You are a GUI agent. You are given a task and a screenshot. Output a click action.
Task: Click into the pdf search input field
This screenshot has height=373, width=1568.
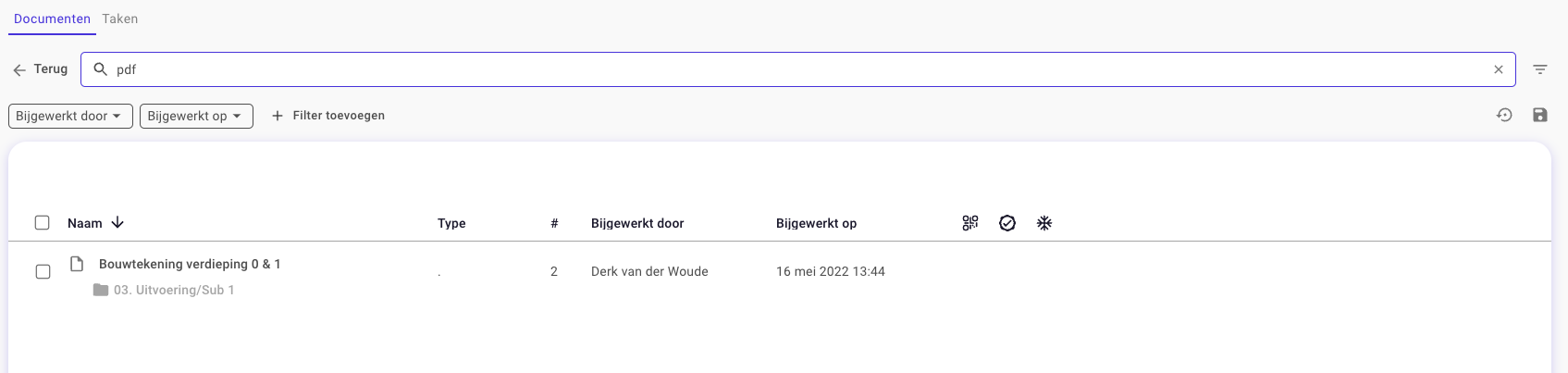point(797,69)
